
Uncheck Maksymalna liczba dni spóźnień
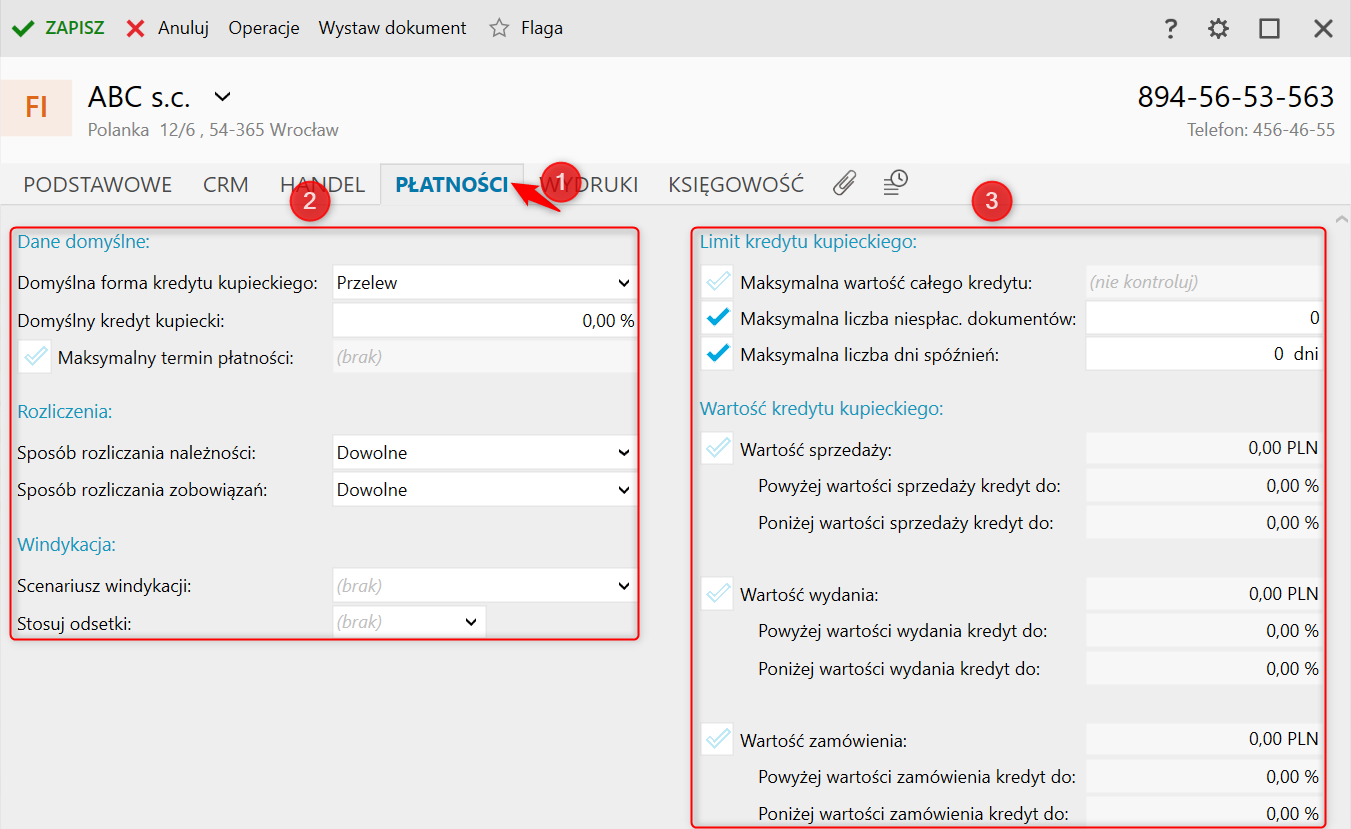pos(717,354)
